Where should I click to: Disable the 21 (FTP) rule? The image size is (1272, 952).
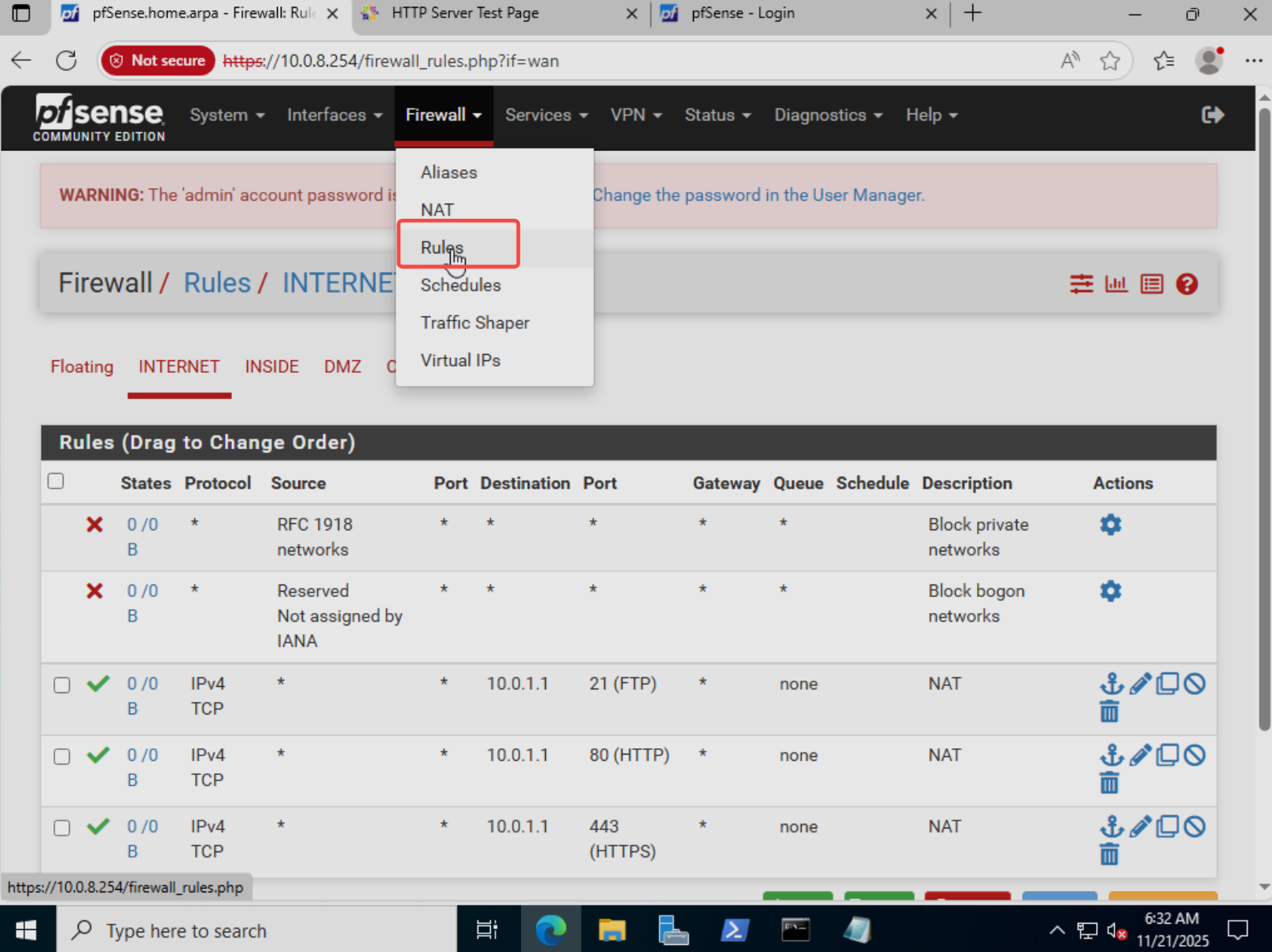1194,684
